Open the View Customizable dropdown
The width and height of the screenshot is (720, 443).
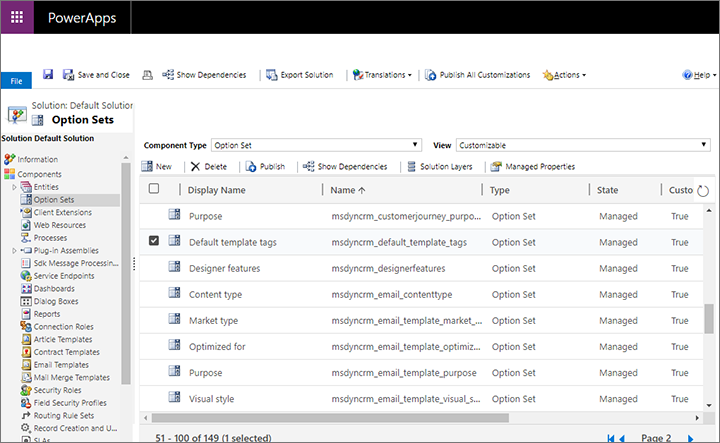583,145
